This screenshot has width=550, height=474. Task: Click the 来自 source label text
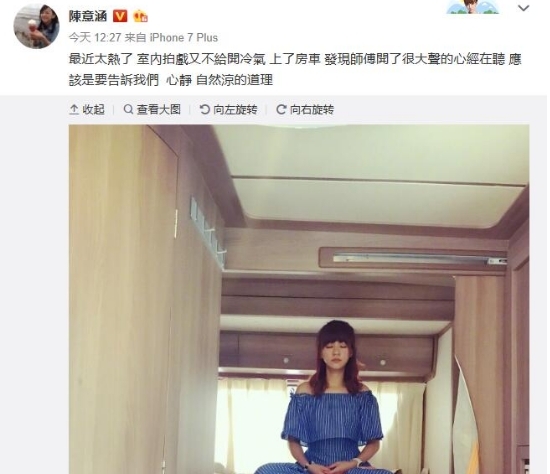point(135,38)
